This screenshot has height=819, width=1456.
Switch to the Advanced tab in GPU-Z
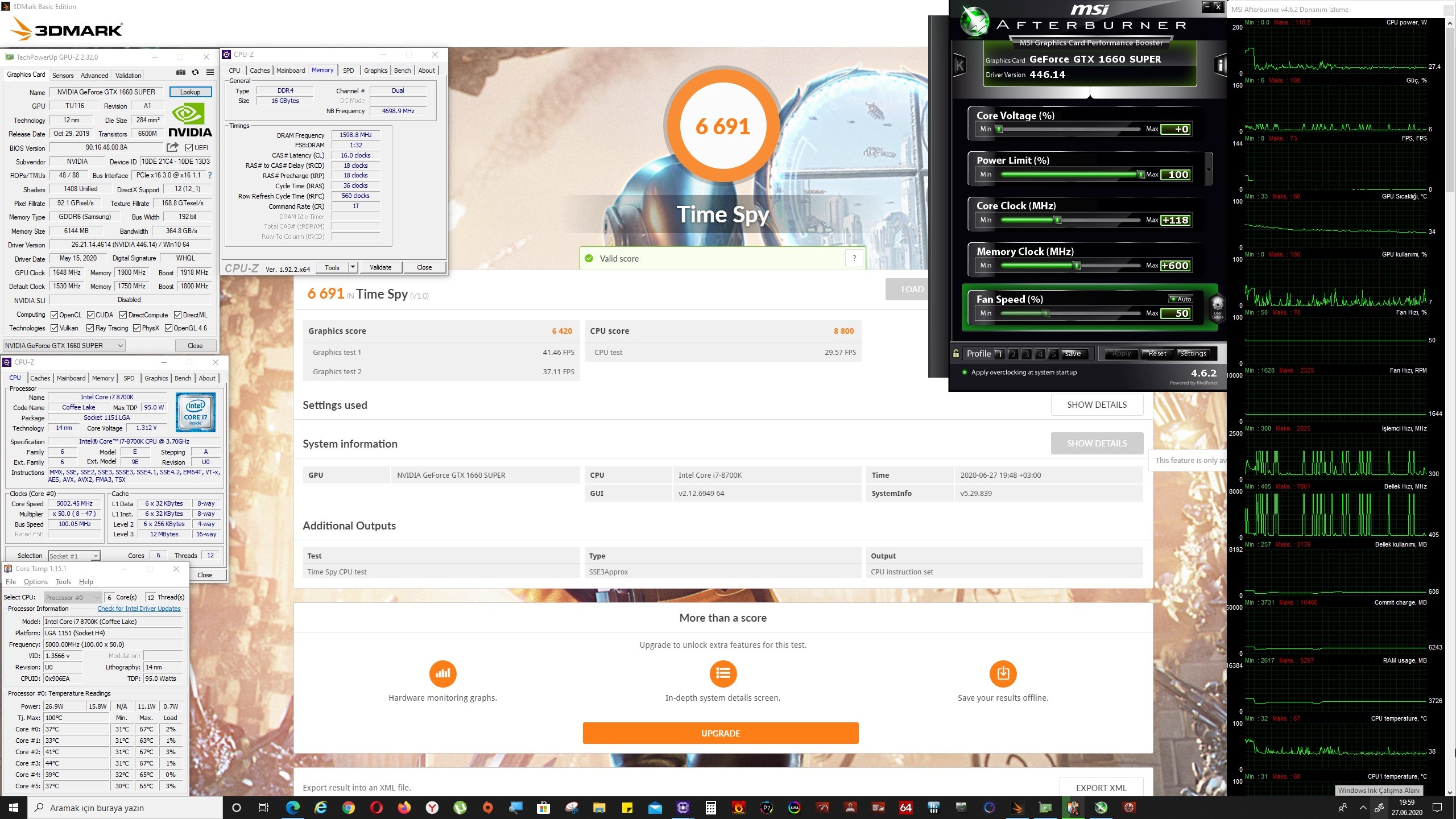coord(94,76)
